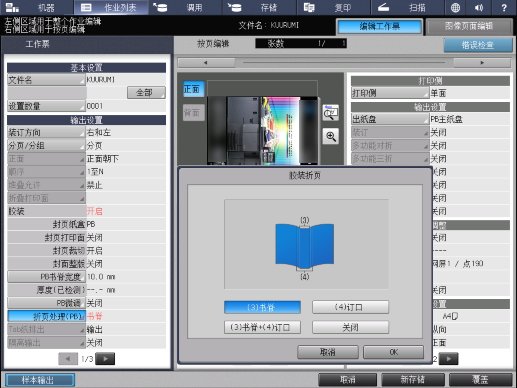The image size is (517, 388).
Task: Go to next page of right settings panel
Action: point(449,359)
